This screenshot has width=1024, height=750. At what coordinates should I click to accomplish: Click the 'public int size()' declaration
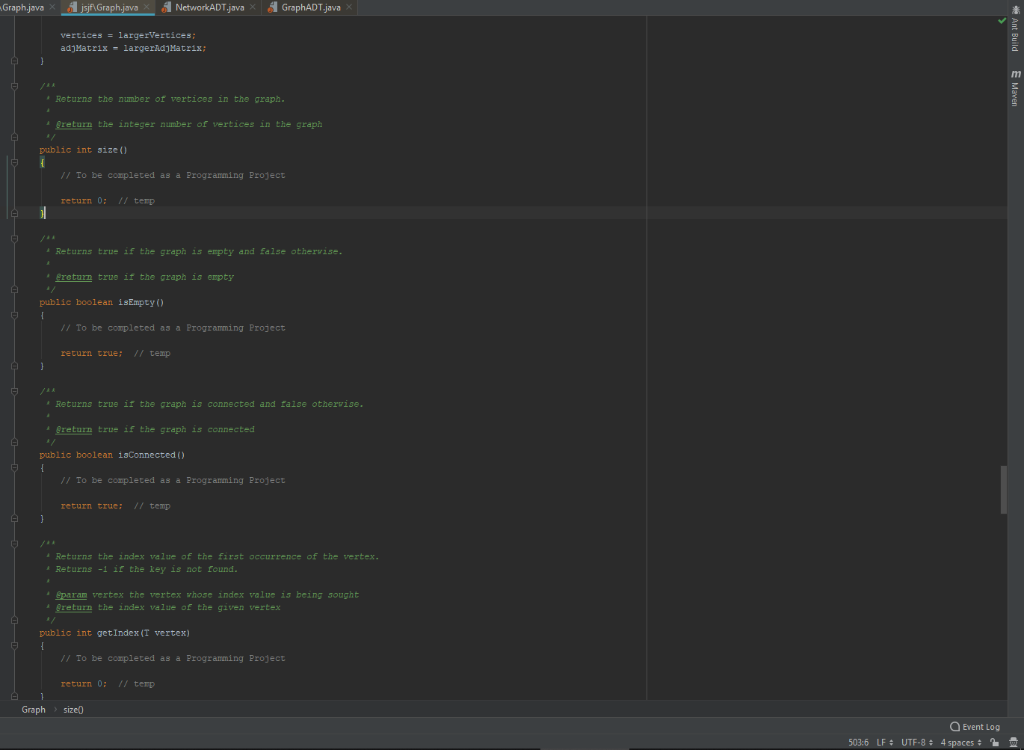coord(83,150)
